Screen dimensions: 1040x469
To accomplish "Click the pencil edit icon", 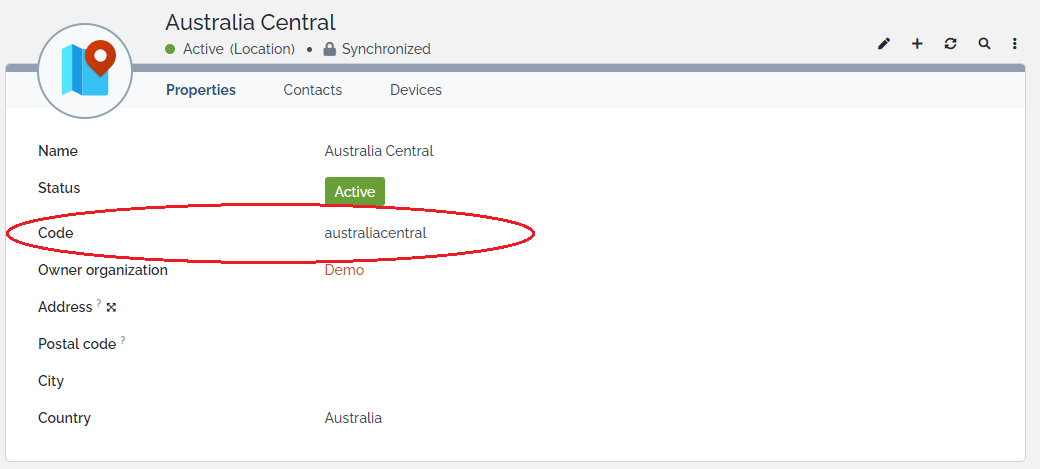I will click(884, 44).
